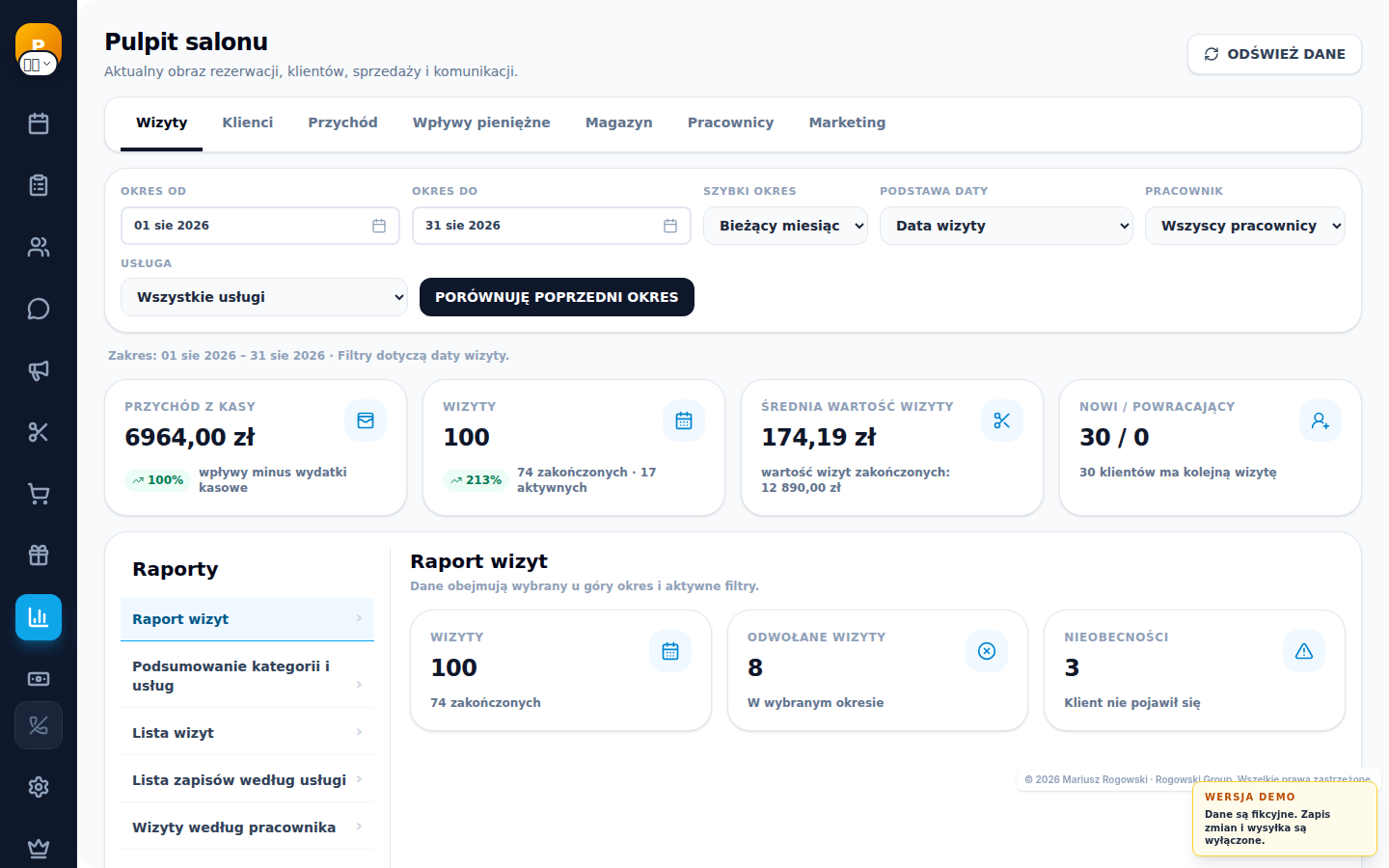Image resolution: width=1389 pixels, height=868 pixels.
Task: Click the warning triangle icon on Nieobecności
Action: click(1304, 651)
